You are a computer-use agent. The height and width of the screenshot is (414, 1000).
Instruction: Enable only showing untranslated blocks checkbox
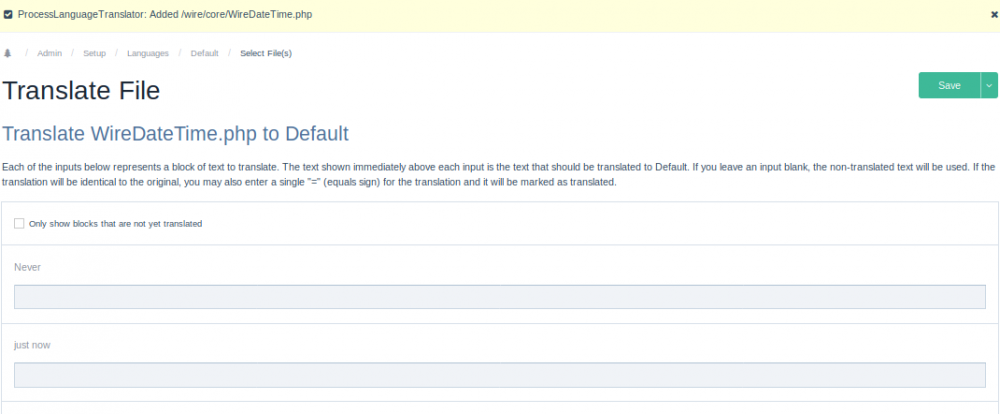tap(19, 223)
